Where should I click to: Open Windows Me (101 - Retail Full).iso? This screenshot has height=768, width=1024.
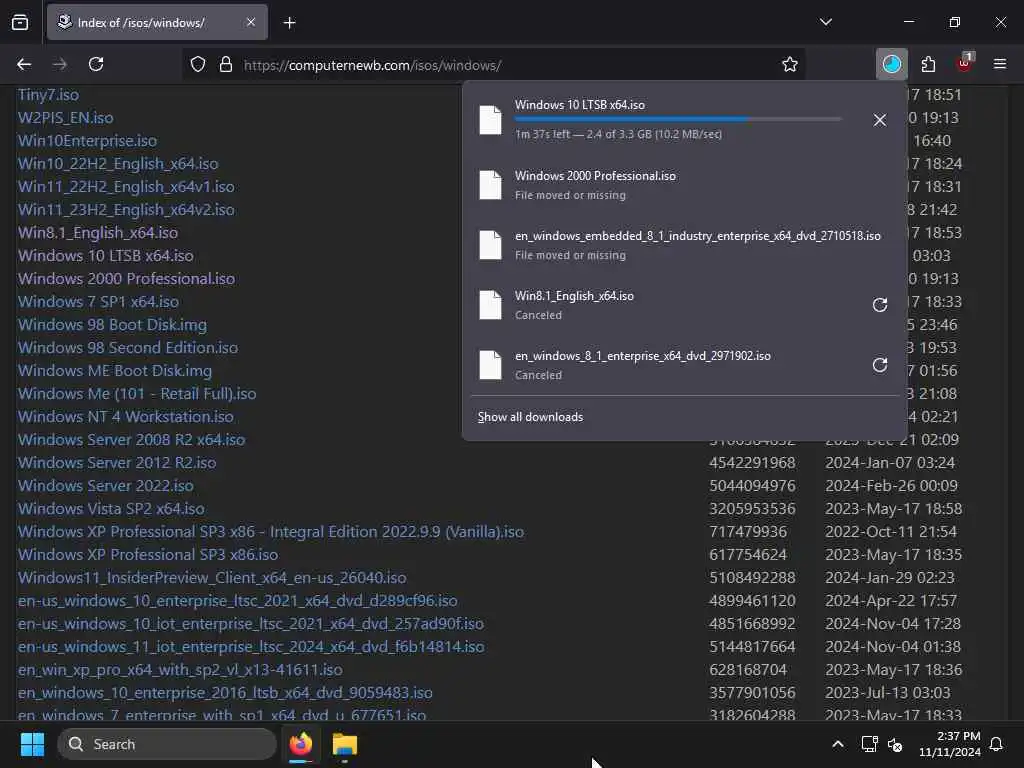[136, 393]
